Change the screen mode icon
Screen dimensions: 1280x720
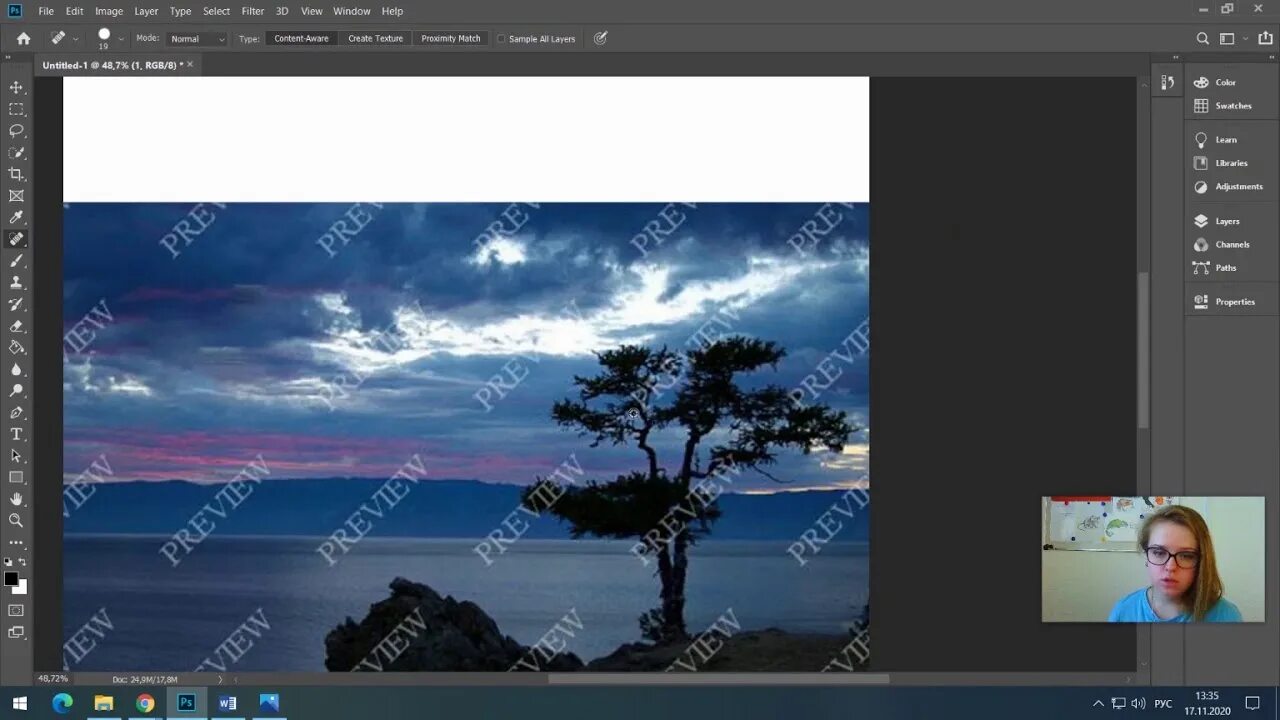[16, 632]
